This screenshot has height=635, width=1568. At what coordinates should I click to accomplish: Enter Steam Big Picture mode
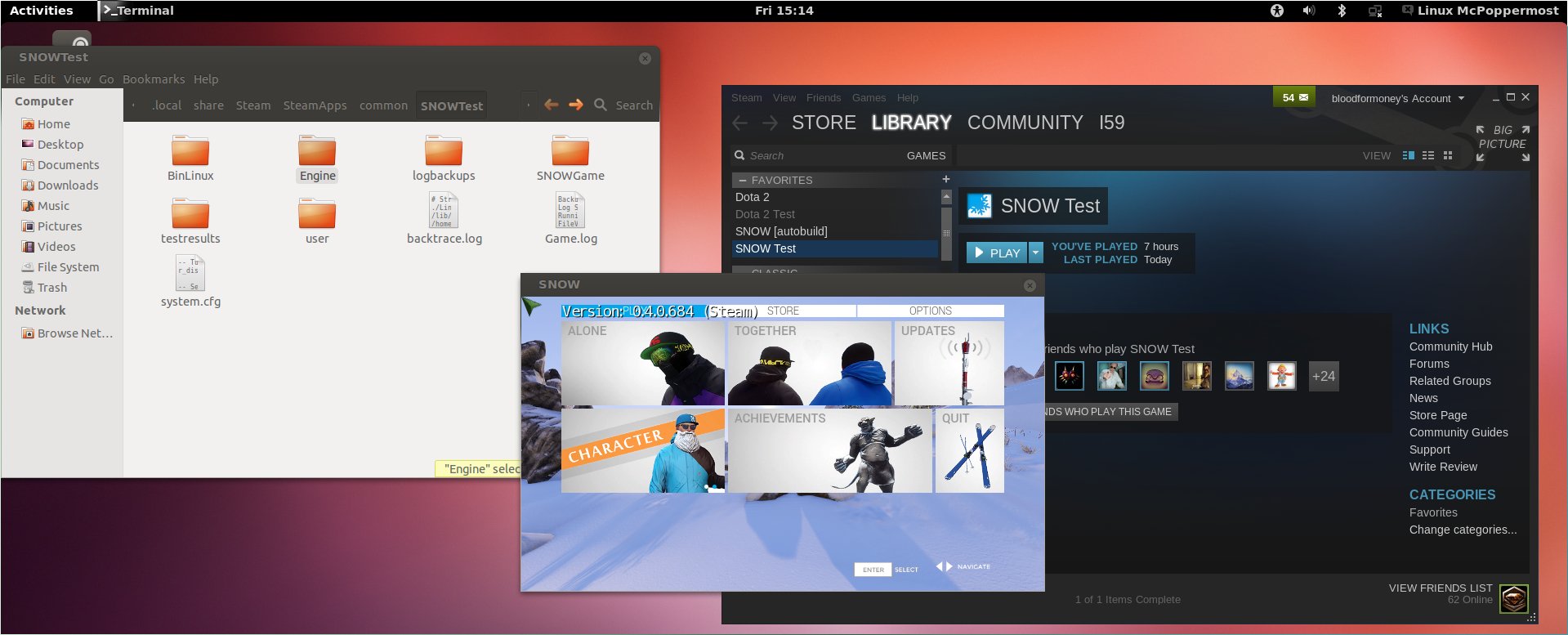[1503, 142]
